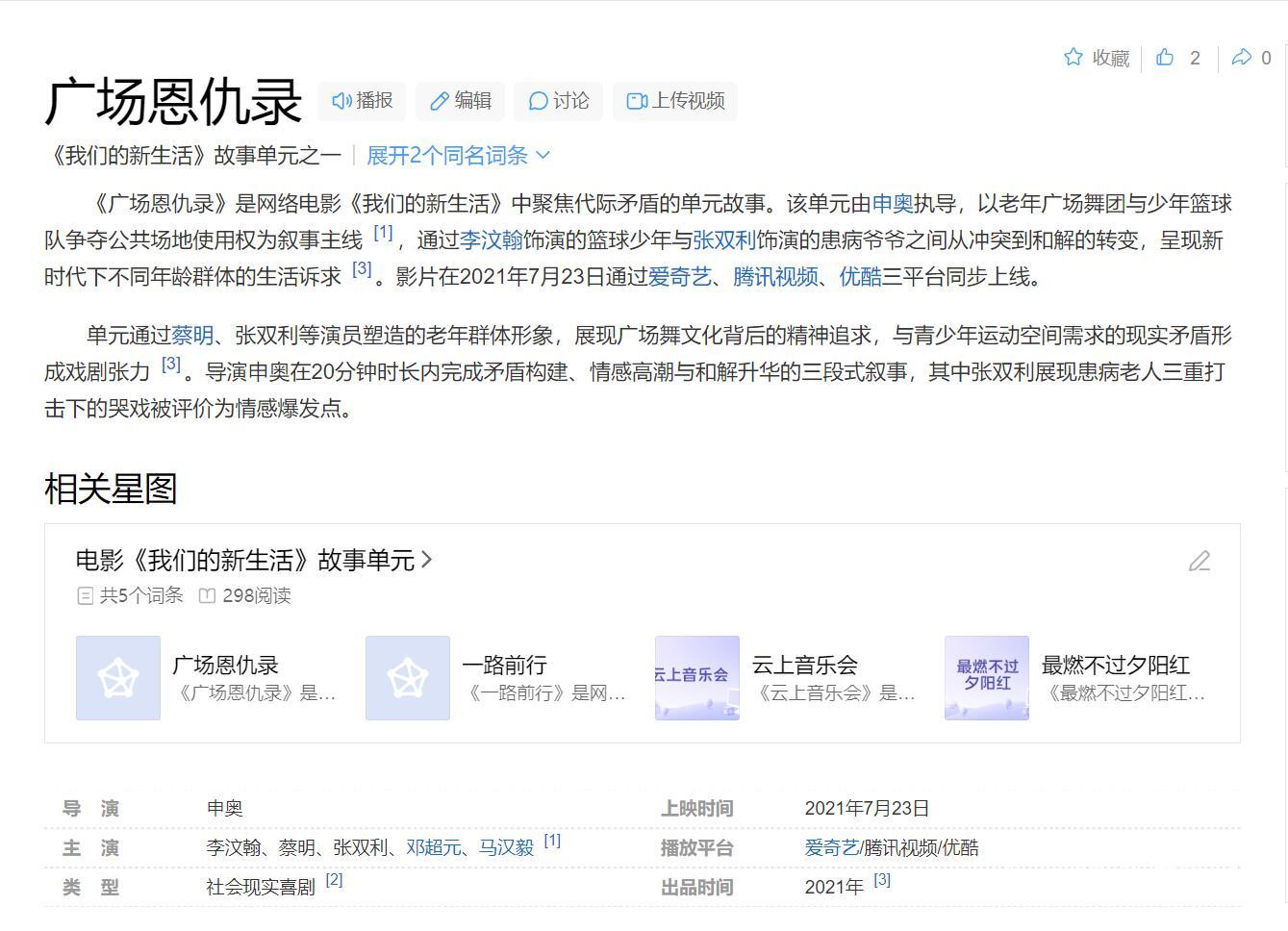Click the 一路前行 card thumbnail

pyautogui.click(x=407, y=678)
